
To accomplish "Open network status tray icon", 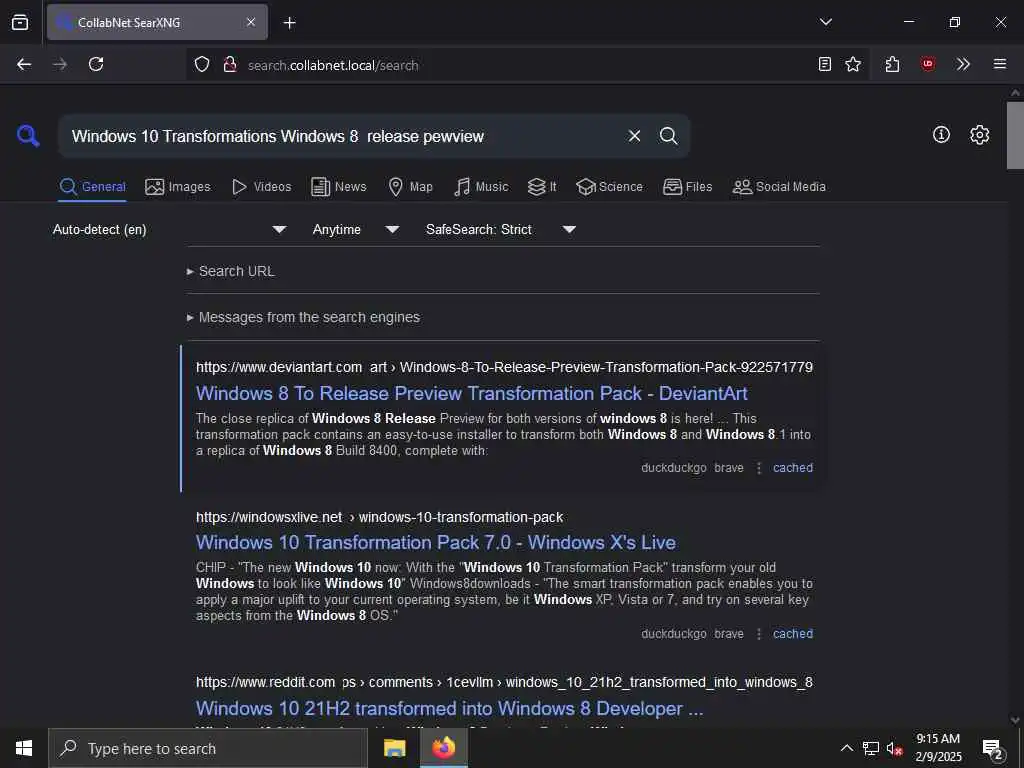I will [x=871, y=748].
